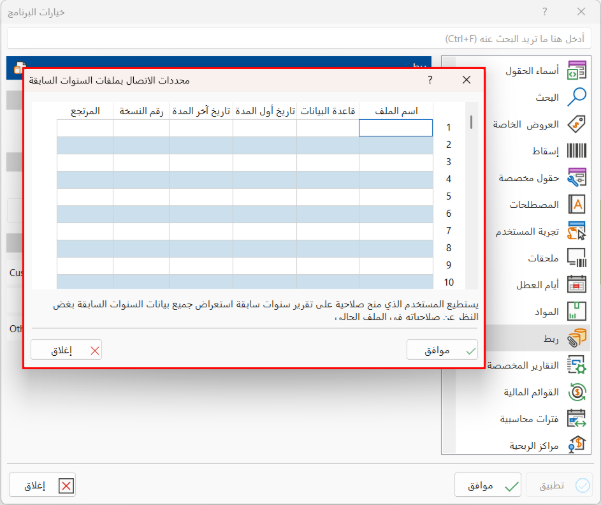Screen dimensions: 601x505
Task: Click the اسم الملف cell in row 1
Action: tap(396, 128)
